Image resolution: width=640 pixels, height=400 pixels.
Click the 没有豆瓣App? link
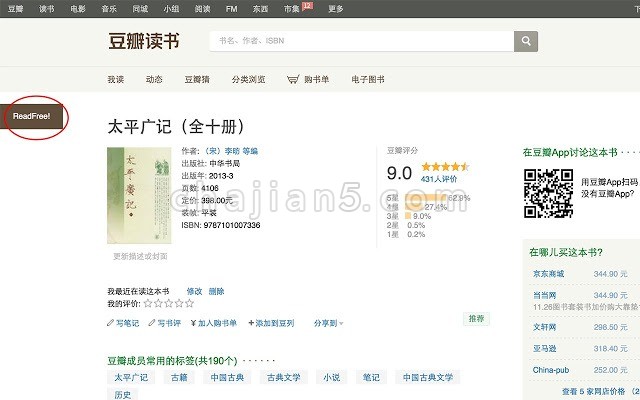pyautogui.click(x=608, y=193)
